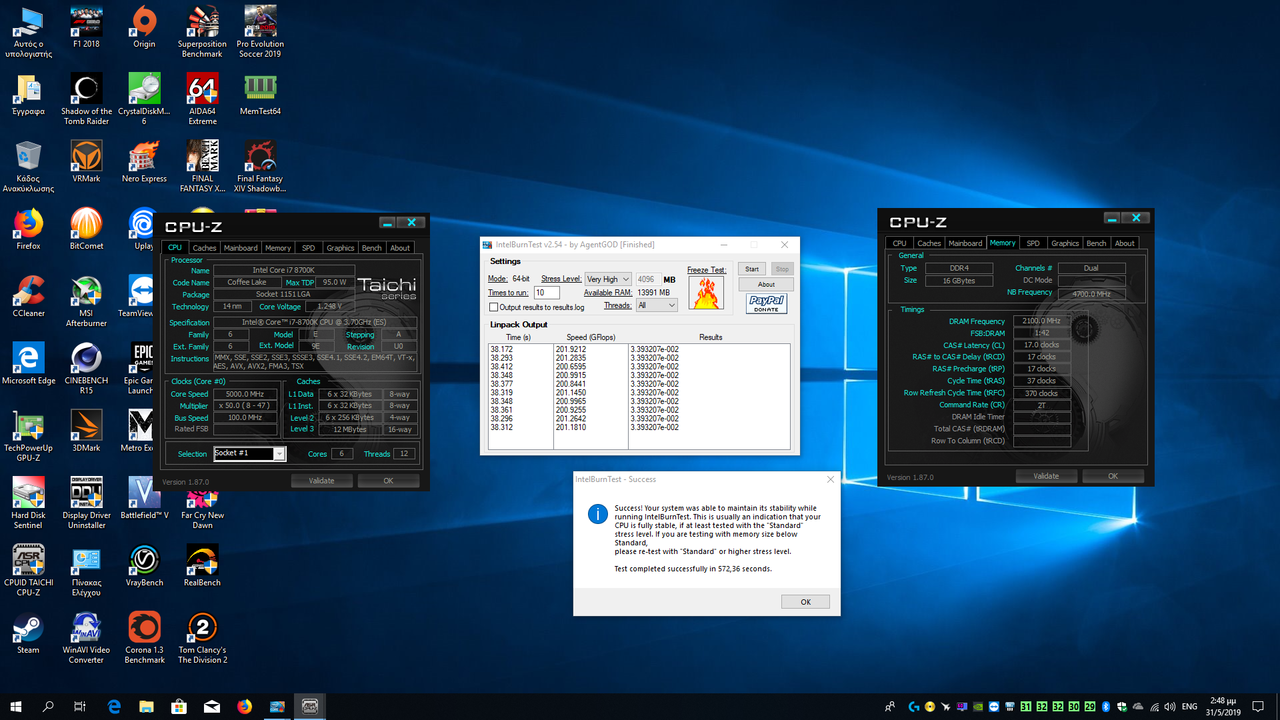Open the Windows Start menu
1280x720 pixels.
point(16,706)
